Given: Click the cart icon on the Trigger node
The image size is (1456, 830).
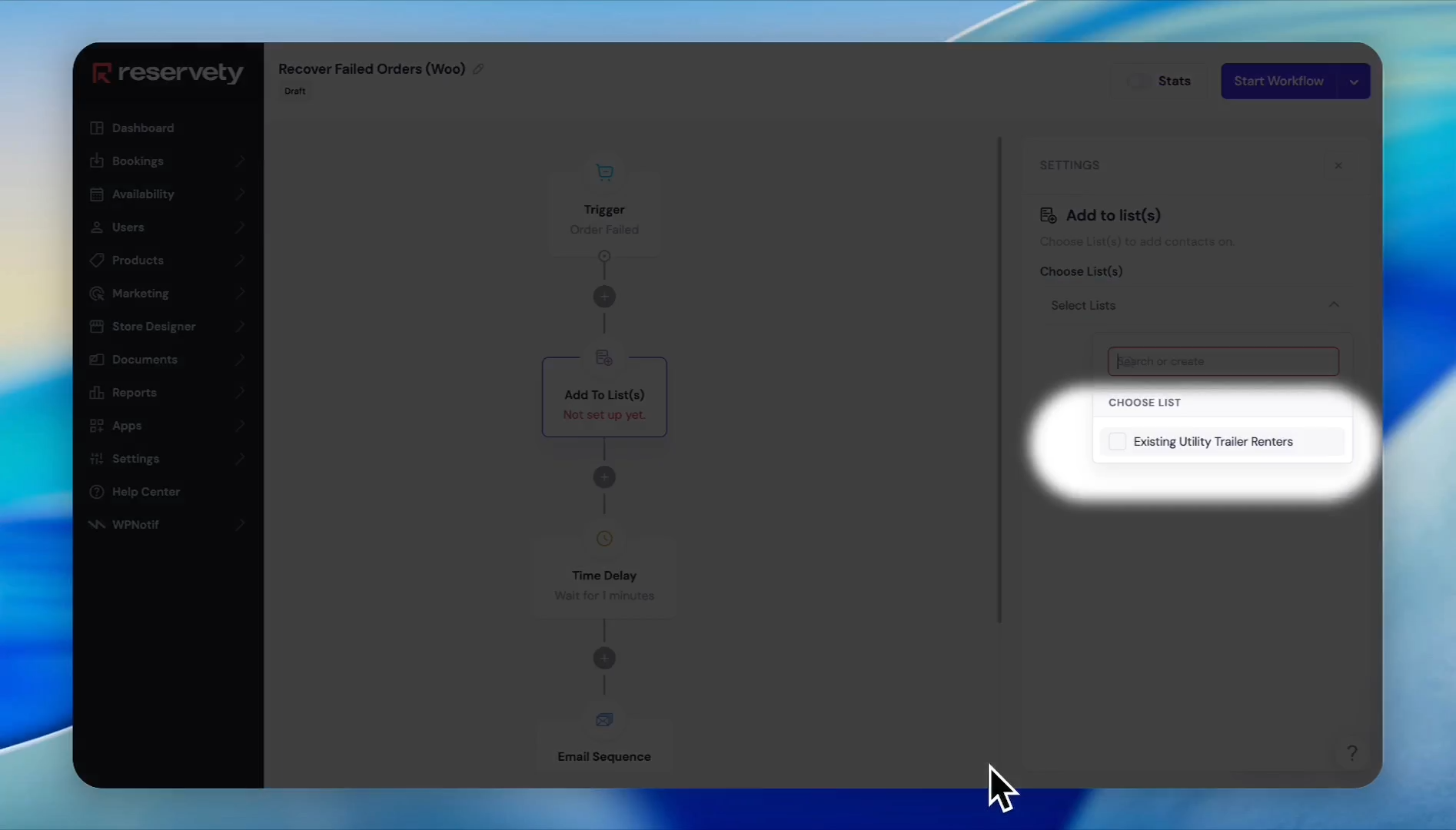Looking at the screenshot, I should click(604, 172).
